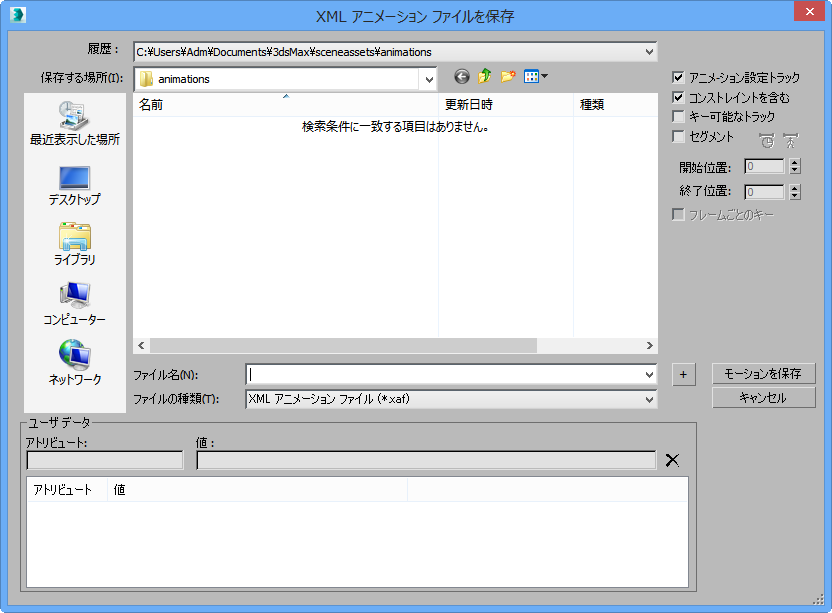832x613 pixels.
Task: Decrease 開始位置 value with down spinner
Action: tap(794, 170)
